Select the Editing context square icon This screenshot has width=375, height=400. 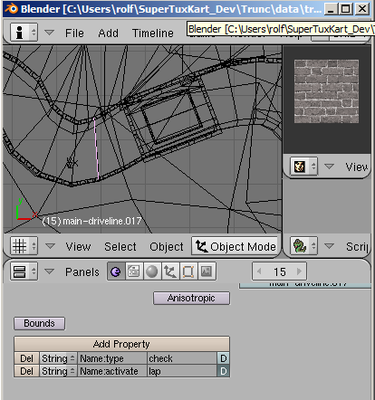(188, 272)
